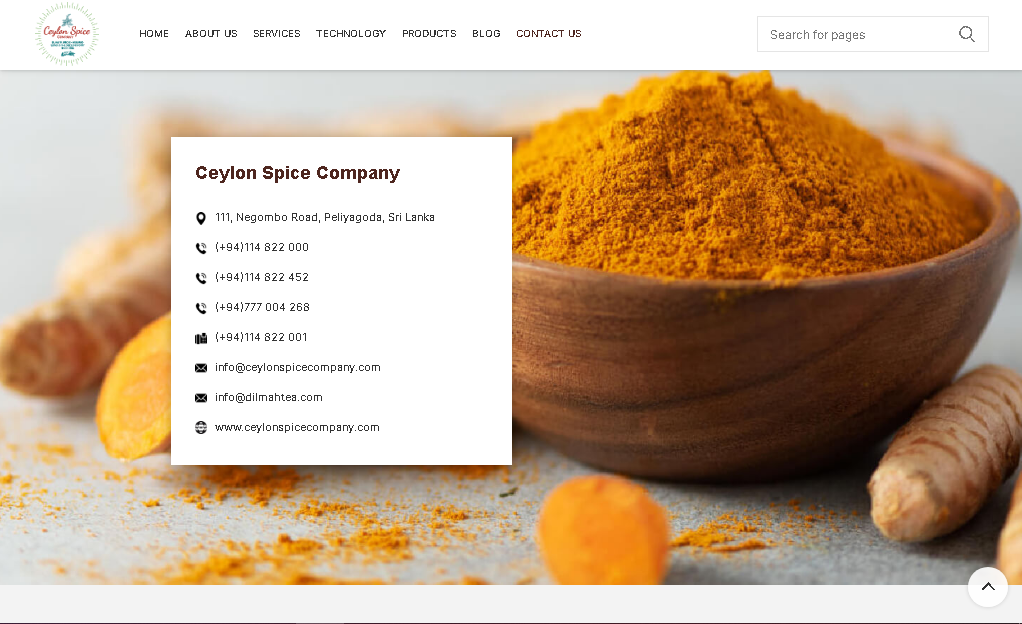Open the About Us page

211,33
